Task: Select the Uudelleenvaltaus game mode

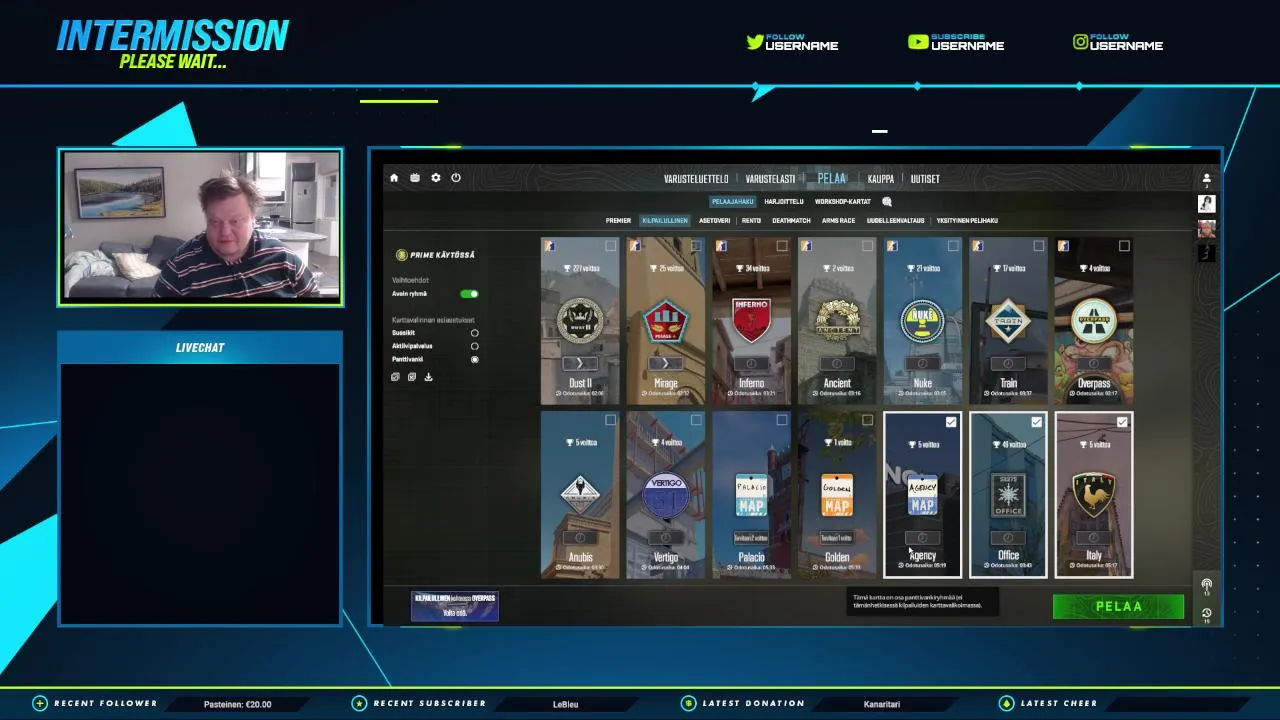Action: [x=895, y=220]
